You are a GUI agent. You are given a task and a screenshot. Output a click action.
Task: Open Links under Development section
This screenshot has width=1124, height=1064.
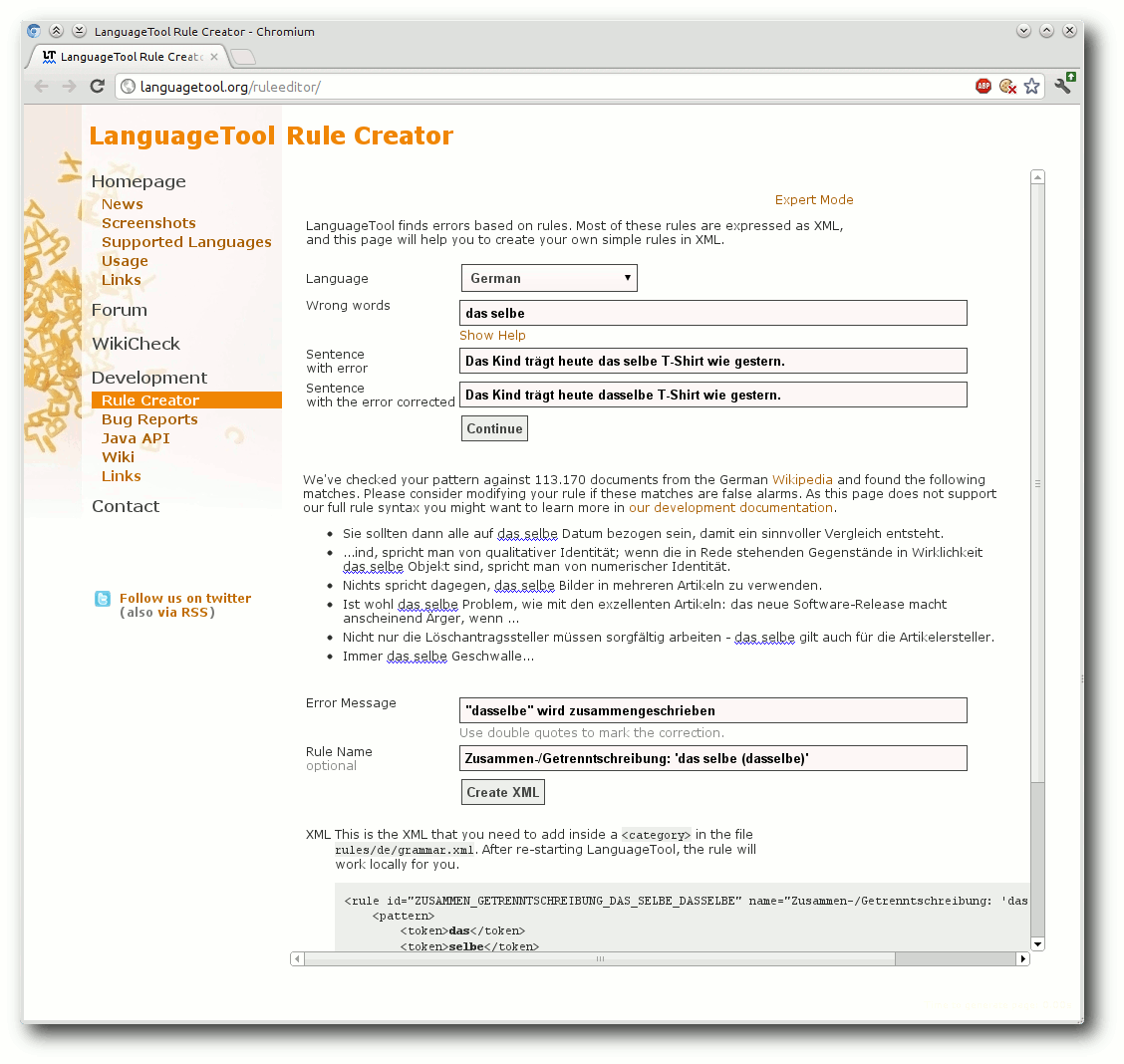coord(122,476)
